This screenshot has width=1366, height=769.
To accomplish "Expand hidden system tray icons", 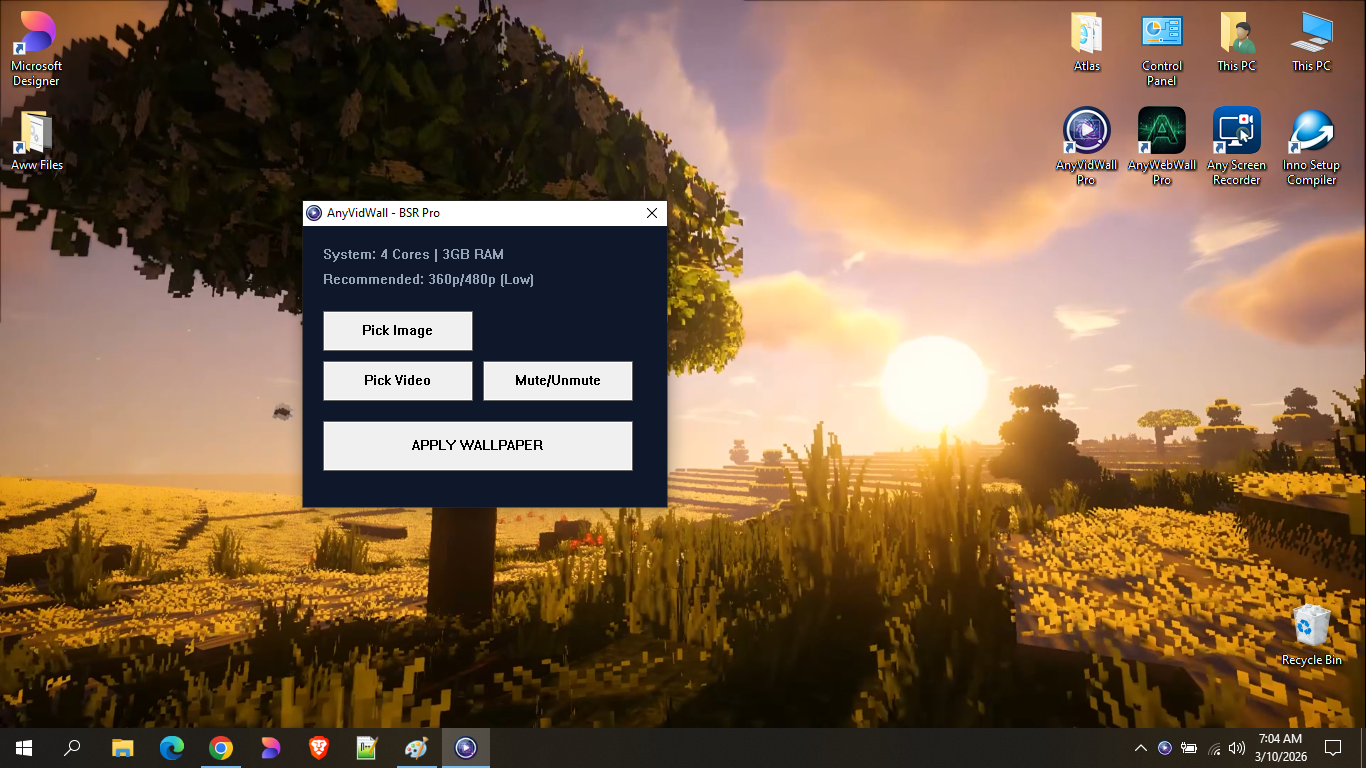I will (1141, 747).
